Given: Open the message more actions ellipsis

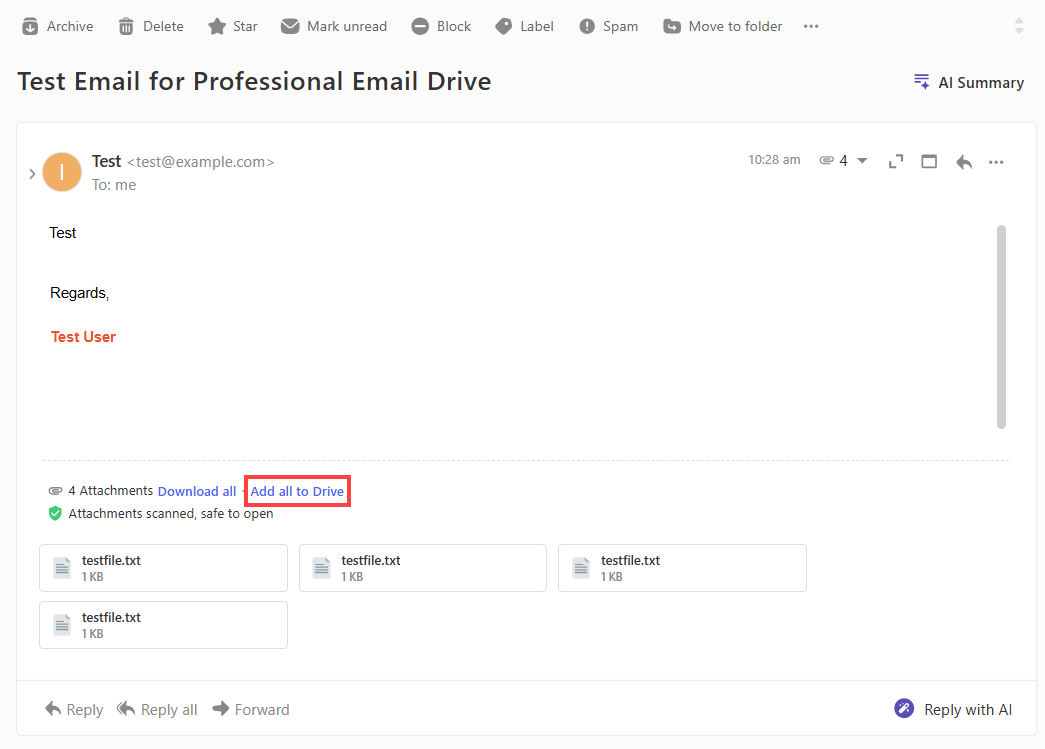Looking at the screenshot, I should [996, 162].
